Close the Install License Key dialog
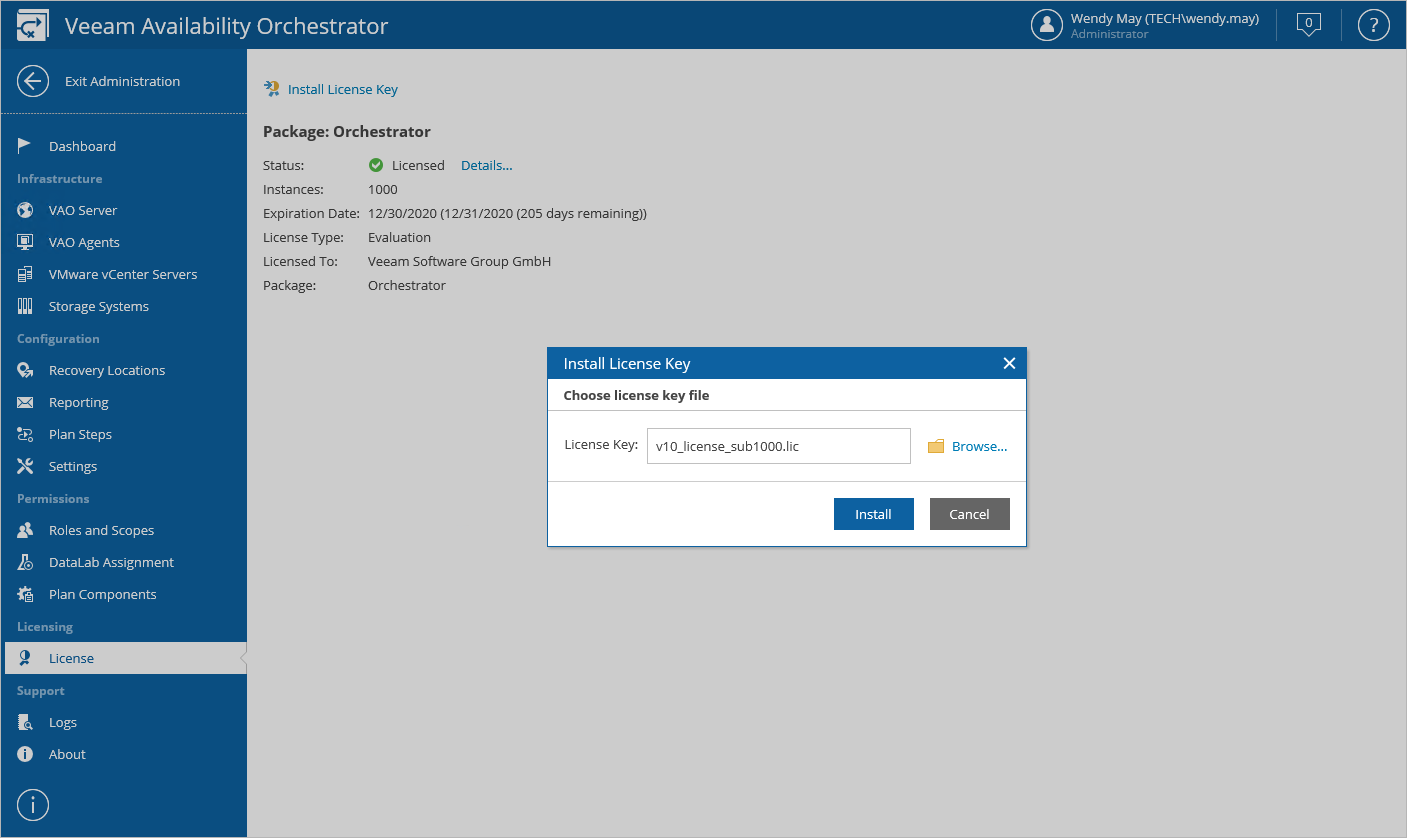Screen dimensions: 1407x838 1009,363
